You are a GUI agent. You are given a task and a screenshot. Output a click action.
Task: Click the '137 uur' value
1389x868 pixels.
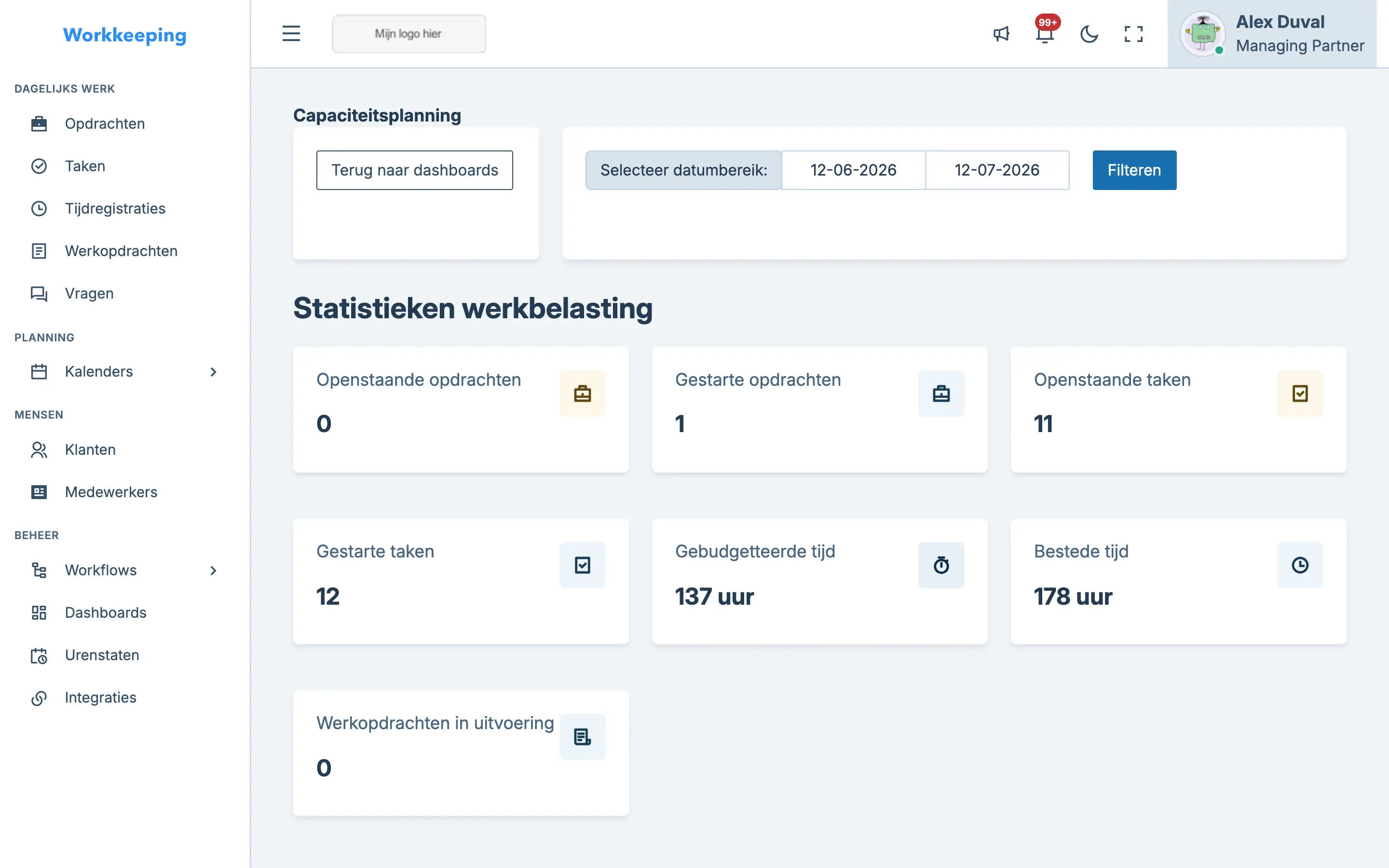[714, 597]
